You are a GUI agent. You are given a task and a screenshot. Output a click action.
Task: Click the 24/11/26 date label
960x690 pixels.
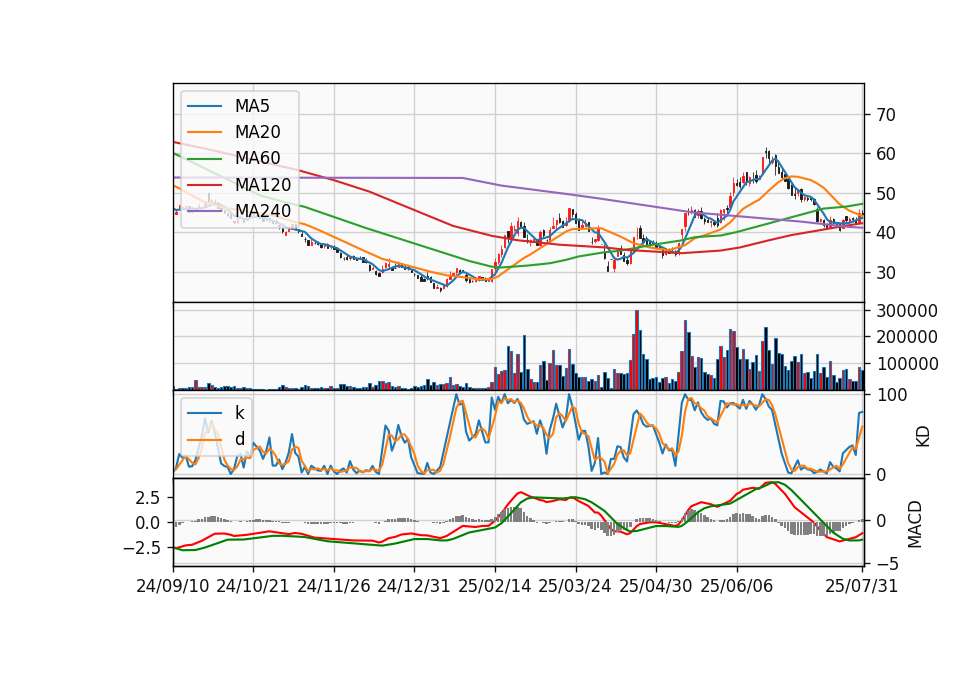(334, 586)
